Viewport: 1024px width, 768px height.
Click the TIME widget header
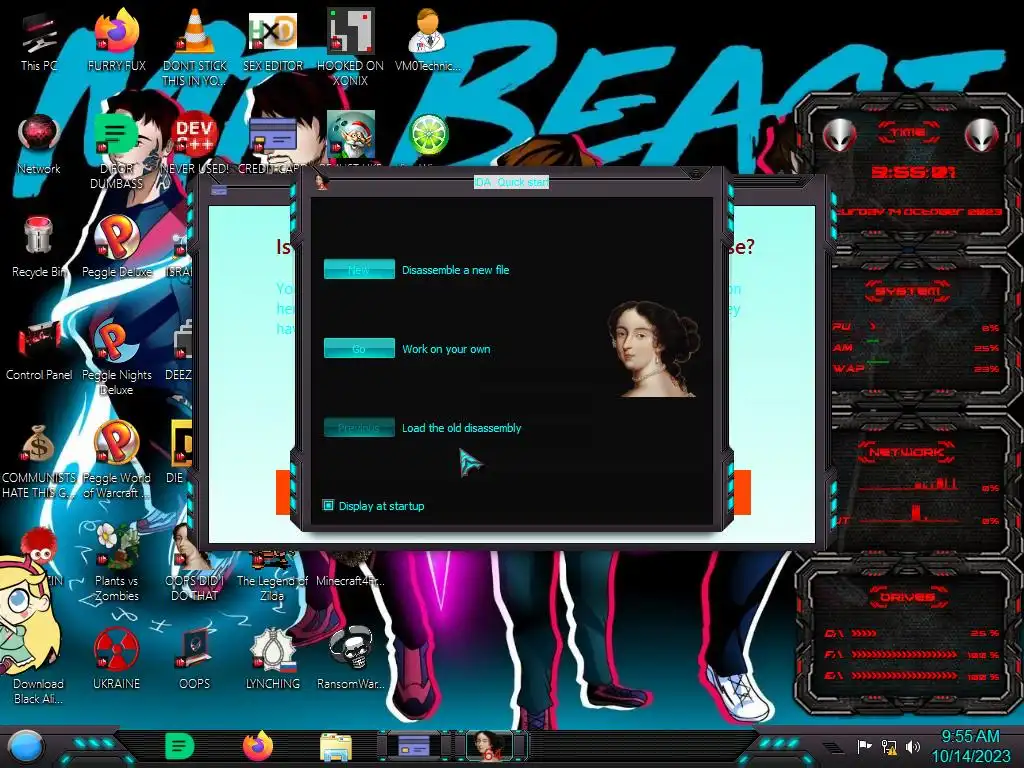pyautogui.click(x=908, y=133)
